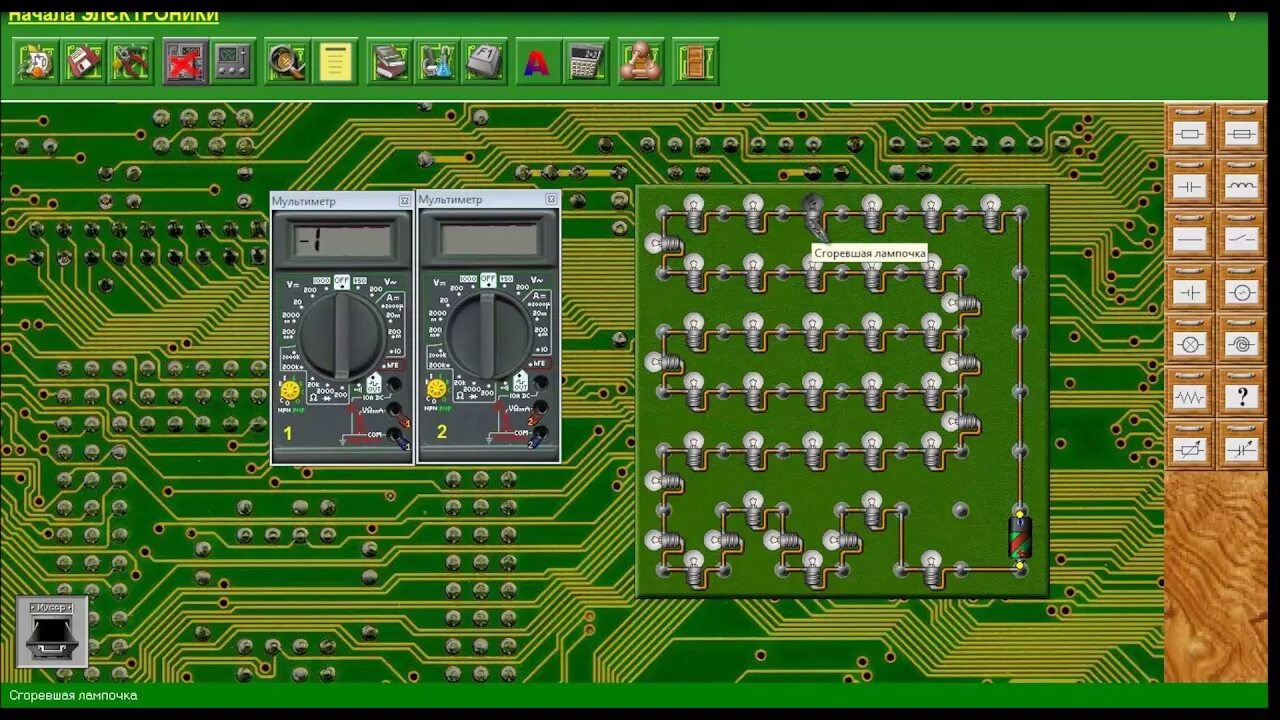Click the red-blue letter A icon

coord(537,63)
